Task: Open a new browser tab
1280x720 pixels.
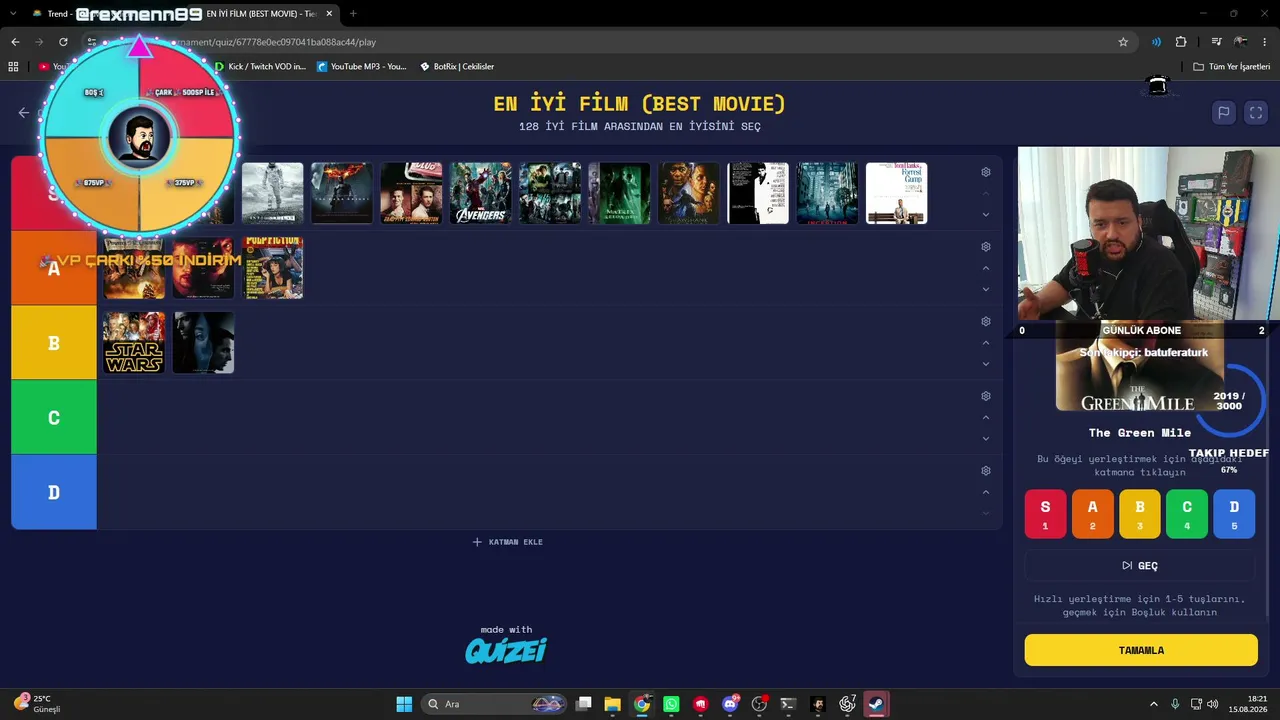Action: pyautogui.click(x=353, y=14)
